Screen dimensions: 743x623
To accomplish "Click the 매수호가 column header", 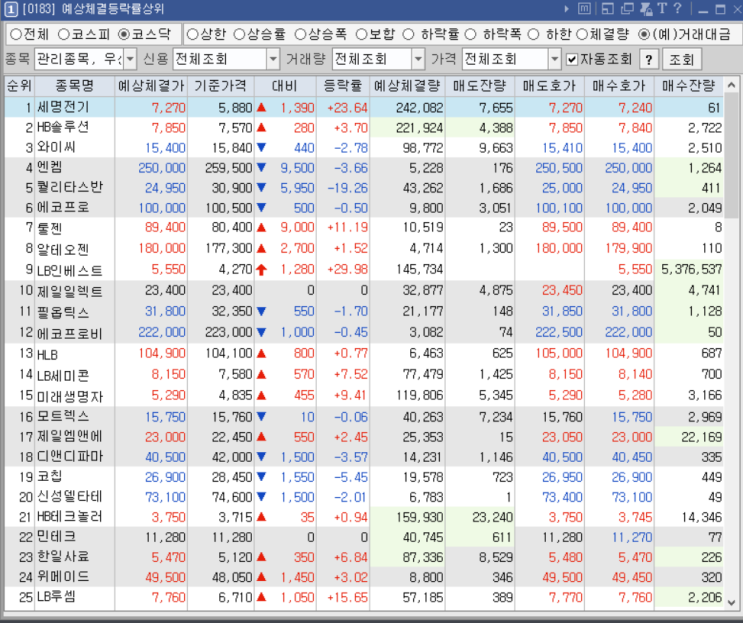I will [619, 86].
